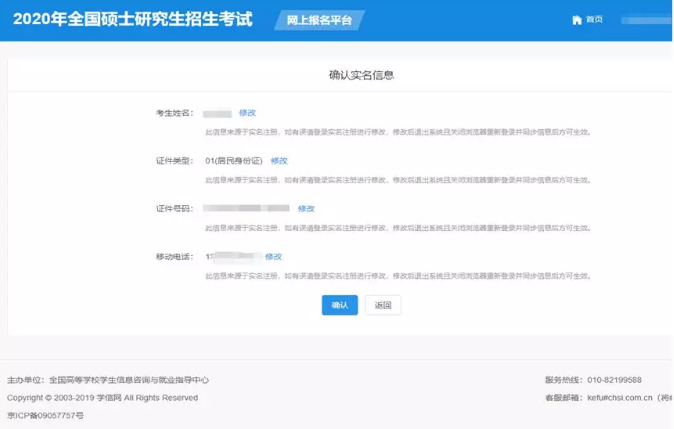Screen dimensions: 674x429
Task: Click the blurred 考生姓名 value
Action: coord(217,113)
